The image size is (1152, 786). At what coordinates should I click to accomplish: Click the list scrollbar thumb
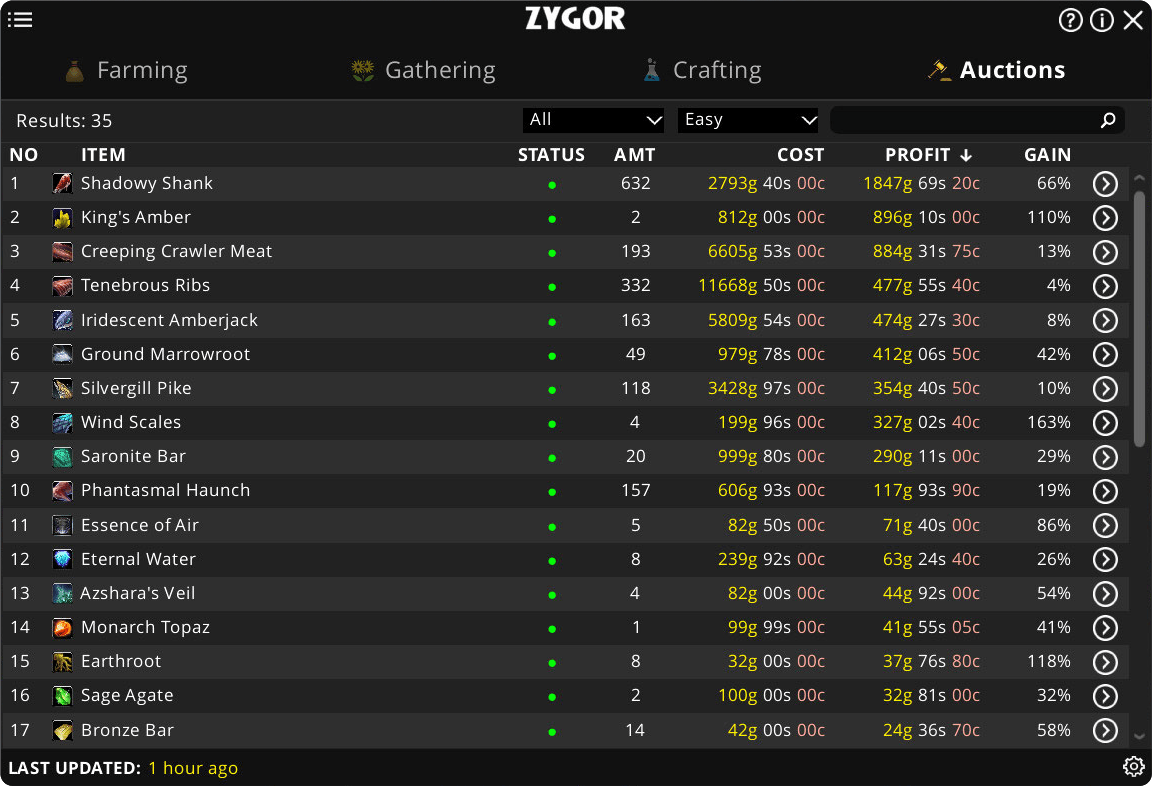tap(1139, 318)
